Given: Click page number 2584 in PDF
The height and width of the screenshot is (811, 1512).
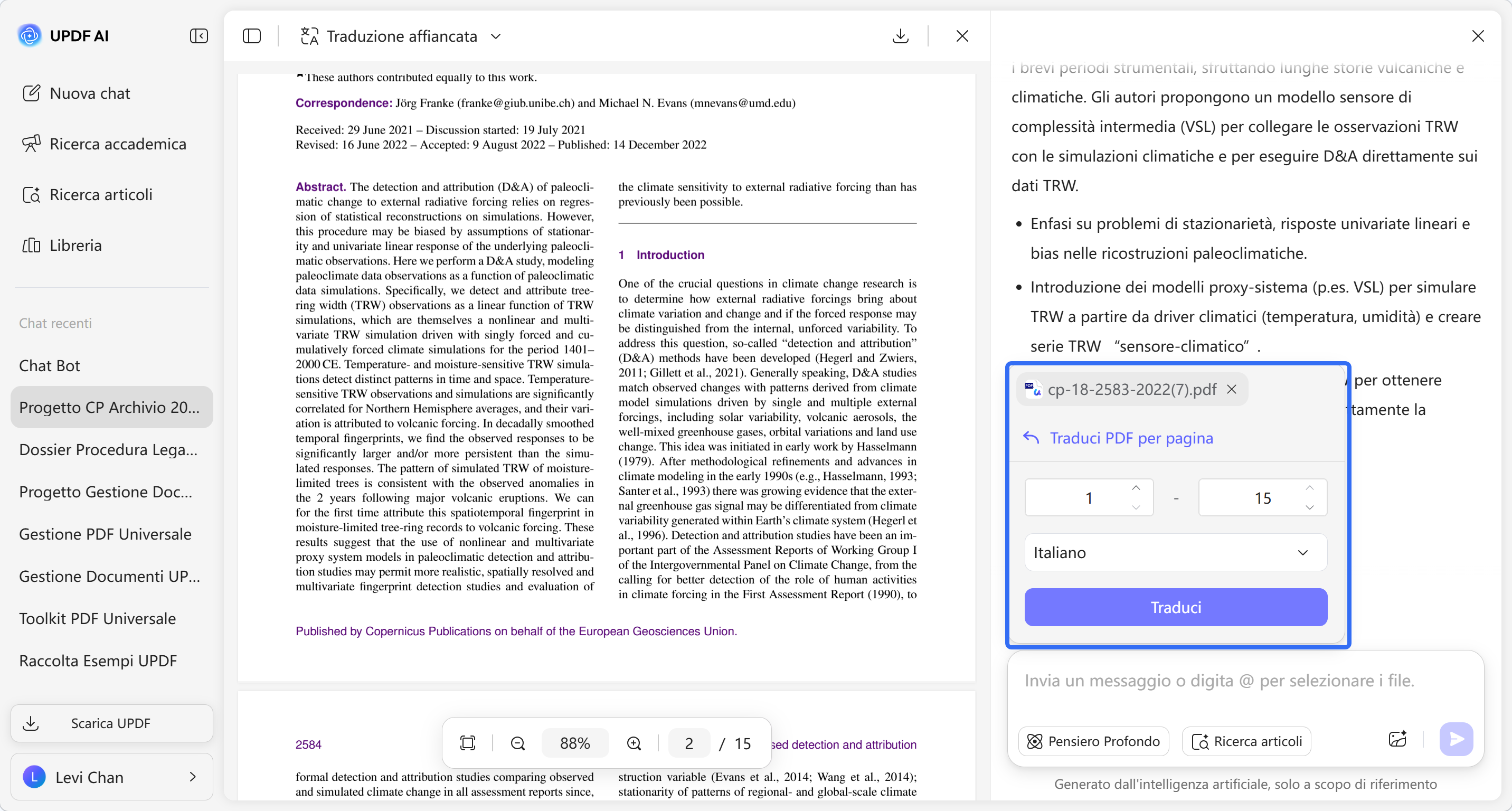Looking at the screenshot, I should pos(308,744).
